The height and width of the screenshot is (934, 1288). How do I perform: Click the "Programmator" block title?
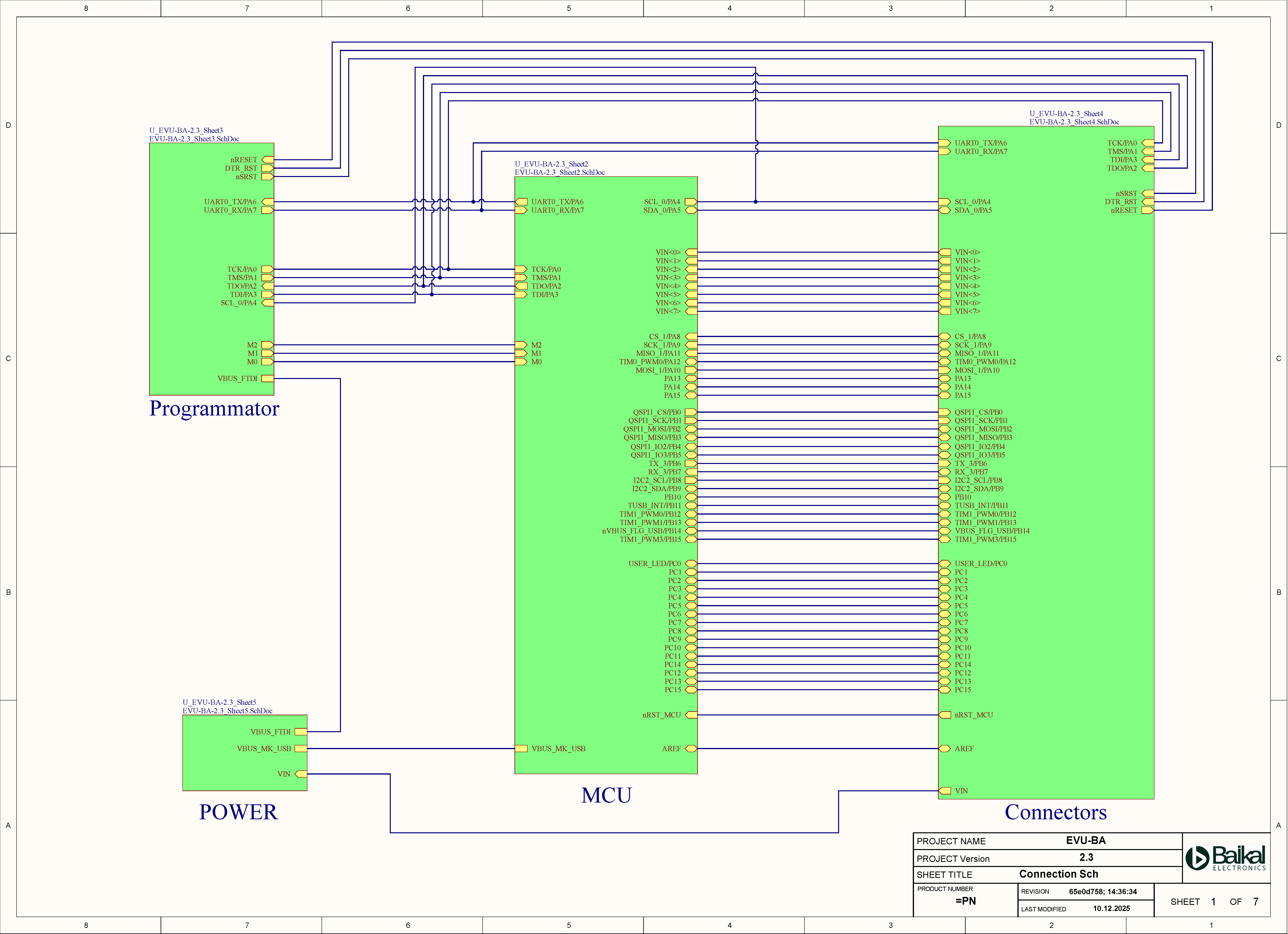[214, 409]
